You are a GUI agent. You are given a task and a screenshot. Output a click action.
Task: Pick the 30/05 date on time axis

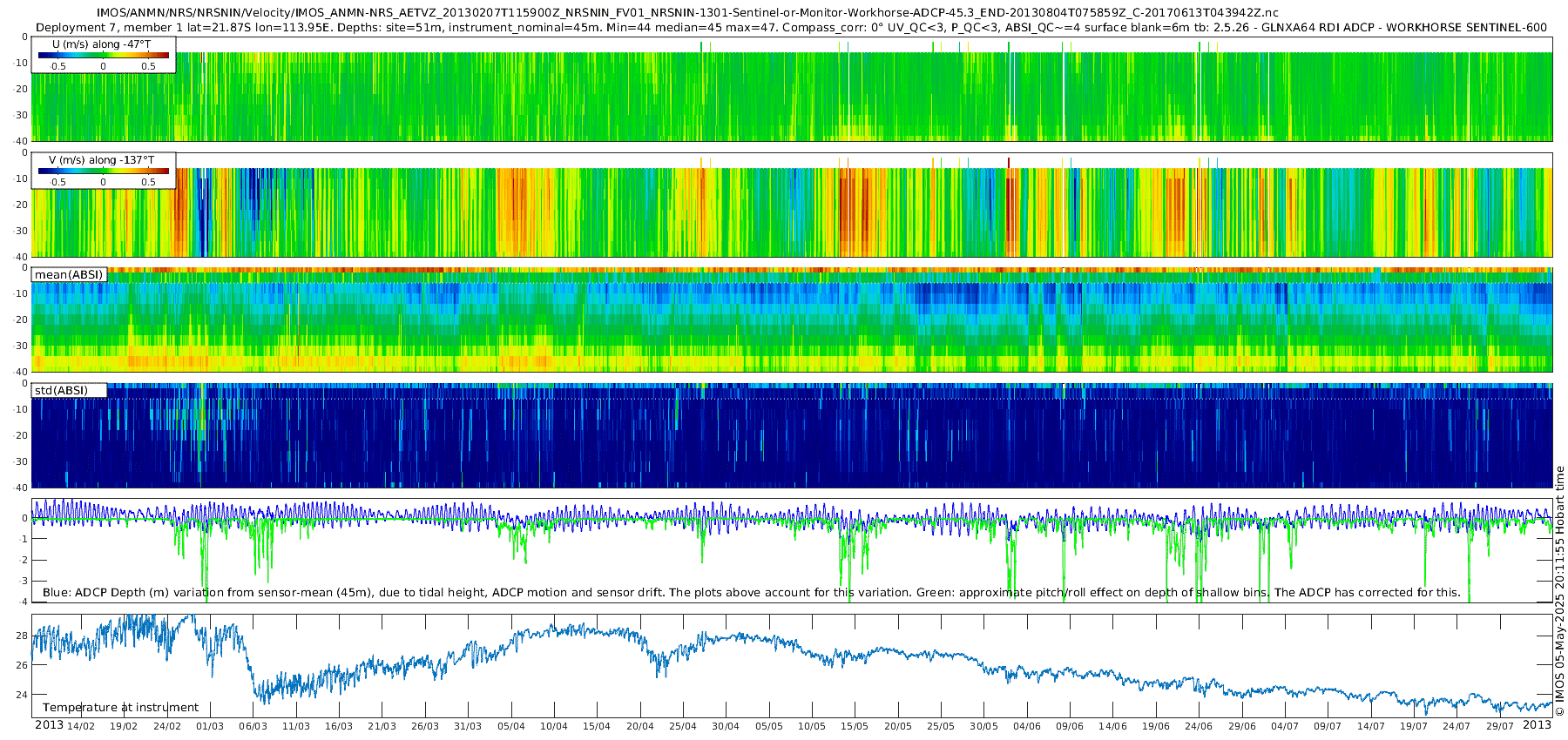(x=984, y=726)
